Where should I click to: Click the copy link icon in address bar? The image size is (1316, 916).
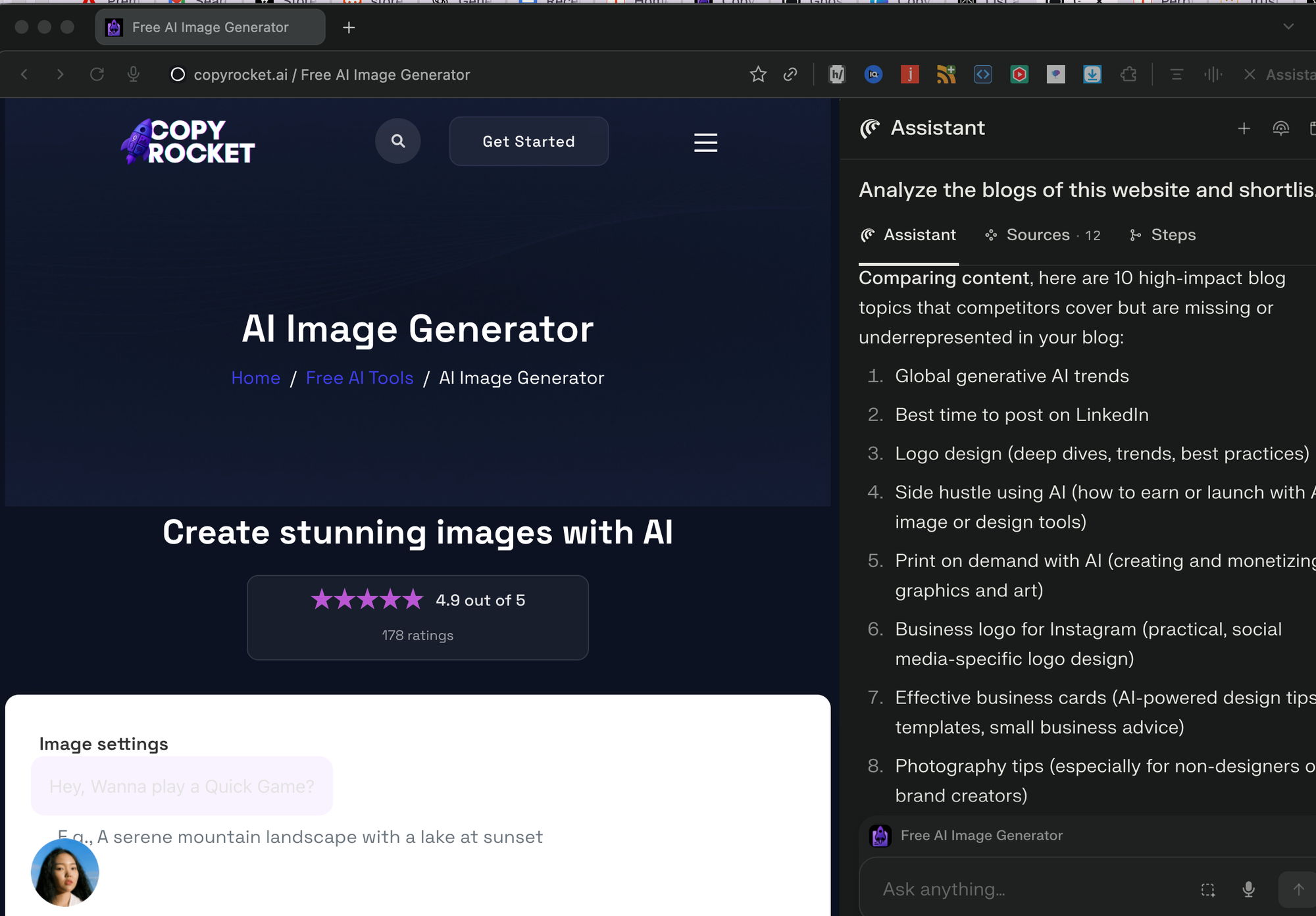790,74
